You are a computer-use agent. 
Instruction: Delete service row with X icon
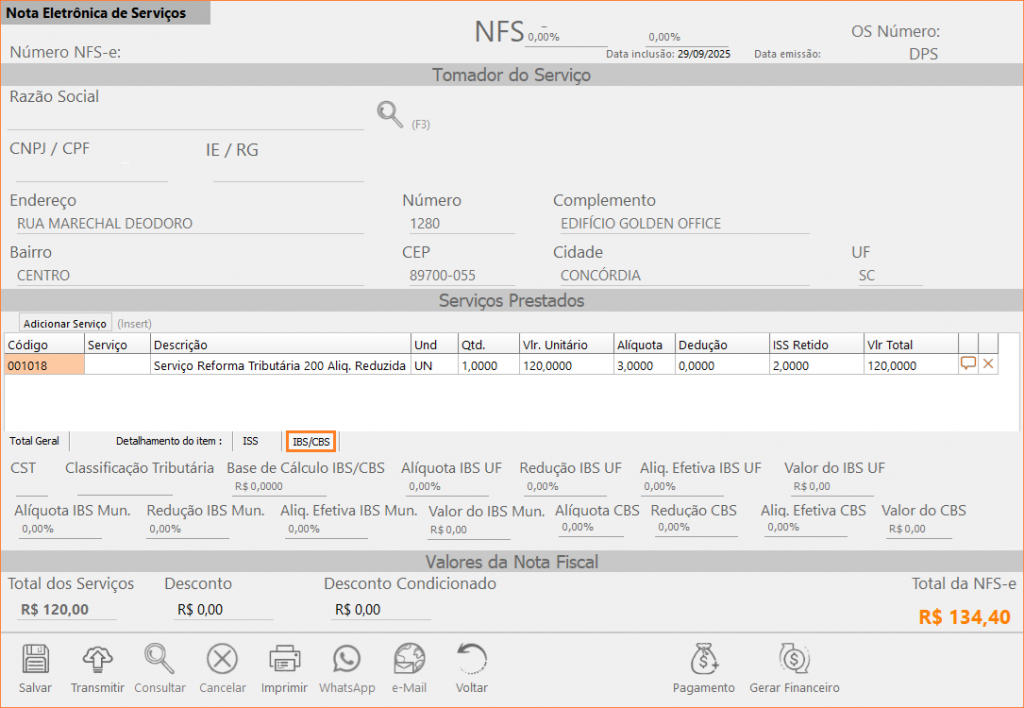(x=989, y=364)
